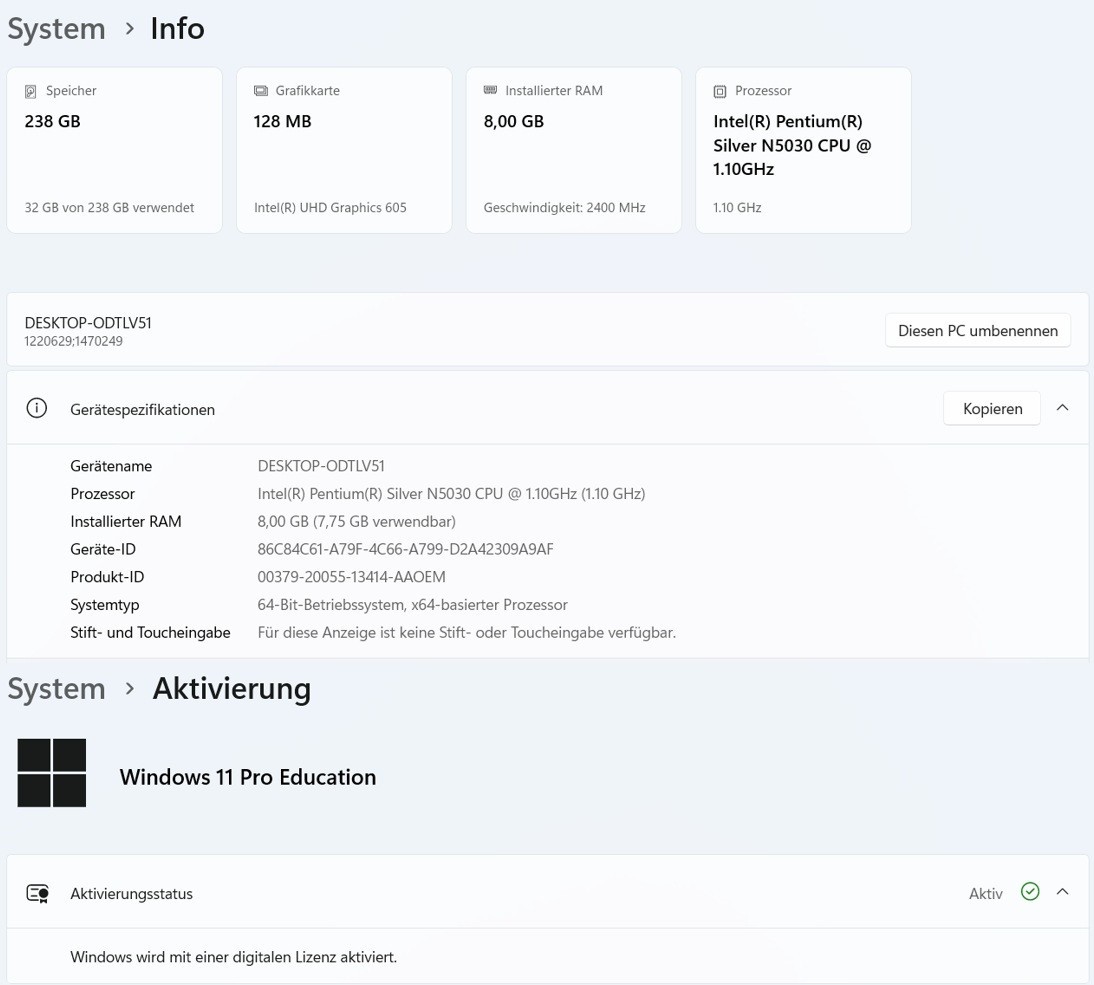
Task: Click the Stift- und Toucheingabe label
Action: [150, 633]
